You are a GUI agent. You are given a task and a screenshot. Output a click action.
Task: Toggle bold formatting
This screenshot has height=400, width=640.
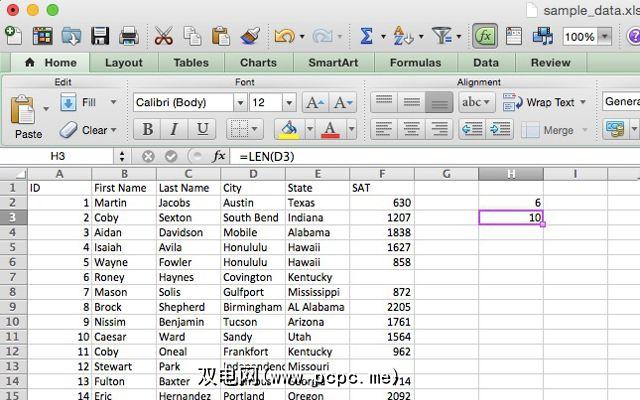point(147,129)
